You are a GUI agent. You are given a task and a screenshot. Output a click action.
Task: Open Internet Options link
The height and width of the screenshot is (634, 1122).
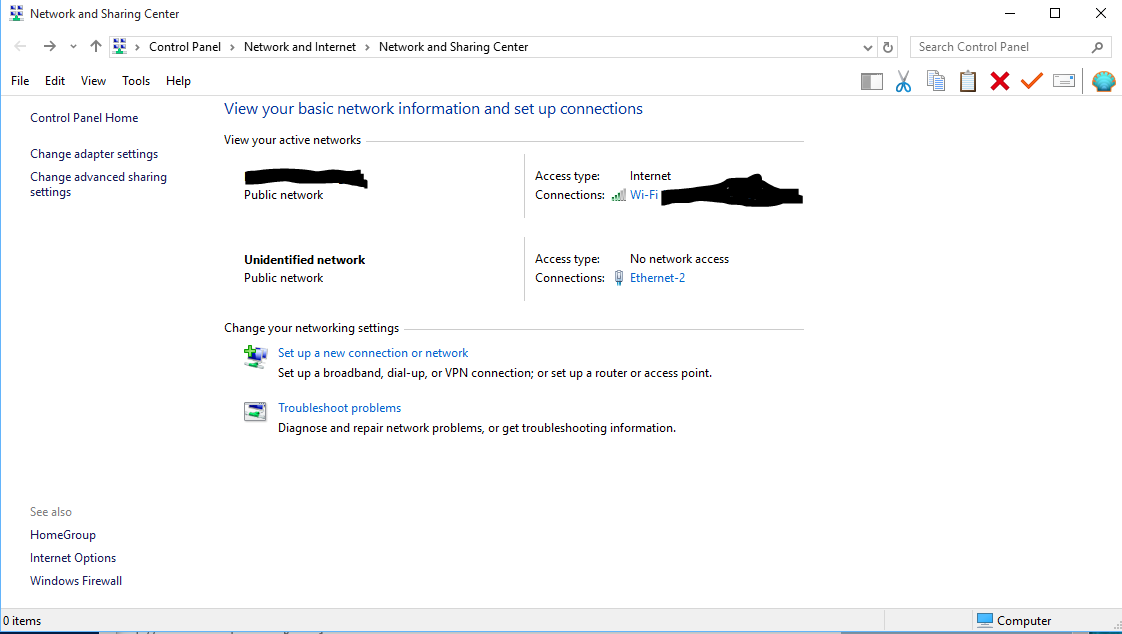coord(73,557)
